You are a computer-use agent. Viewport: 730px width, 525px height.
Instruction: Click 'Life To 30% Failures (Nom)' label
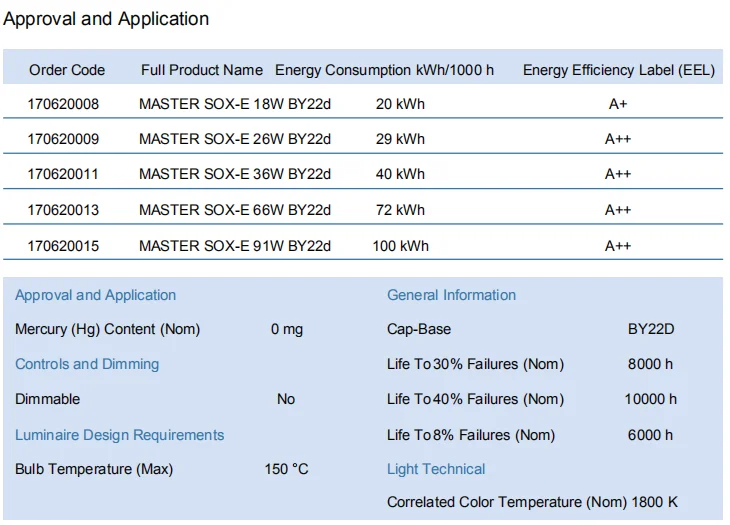(475, 364)
